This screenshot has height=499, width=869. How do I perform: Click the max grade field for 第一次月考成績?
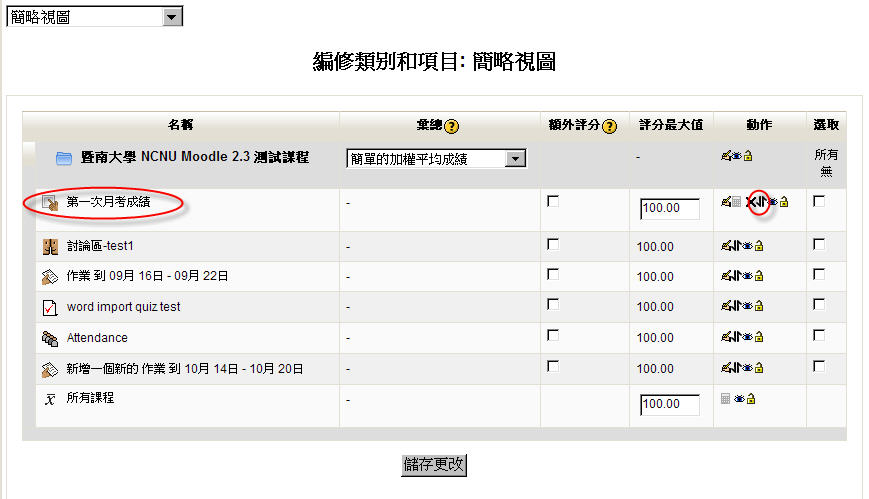click(x=670, y=209)
